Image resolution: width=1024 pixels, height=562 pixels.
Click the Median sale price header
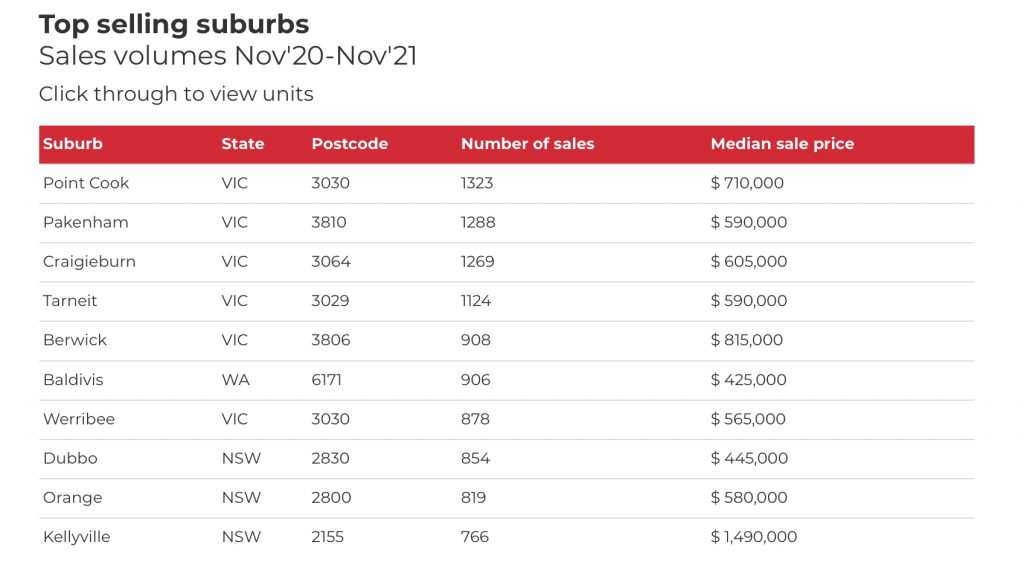[782, 144]
